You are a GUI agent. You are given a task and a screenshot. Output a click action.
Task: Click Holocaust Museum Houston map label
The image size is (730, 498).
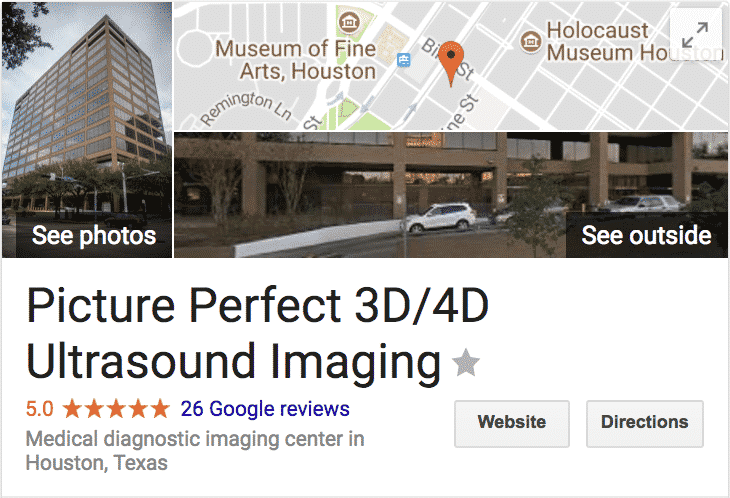634,41
